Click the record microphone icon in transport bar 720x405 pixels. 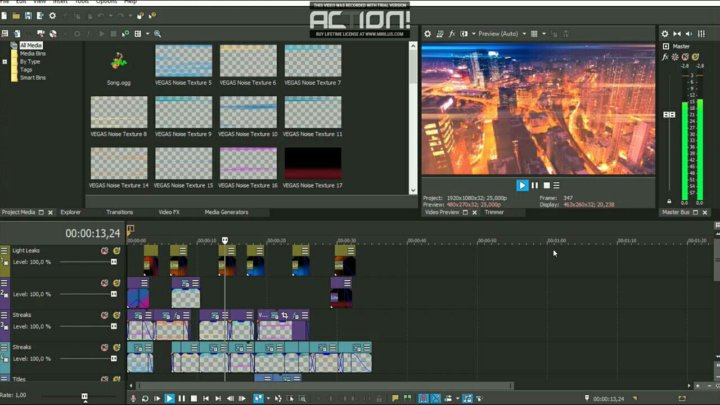click(133, 398)
